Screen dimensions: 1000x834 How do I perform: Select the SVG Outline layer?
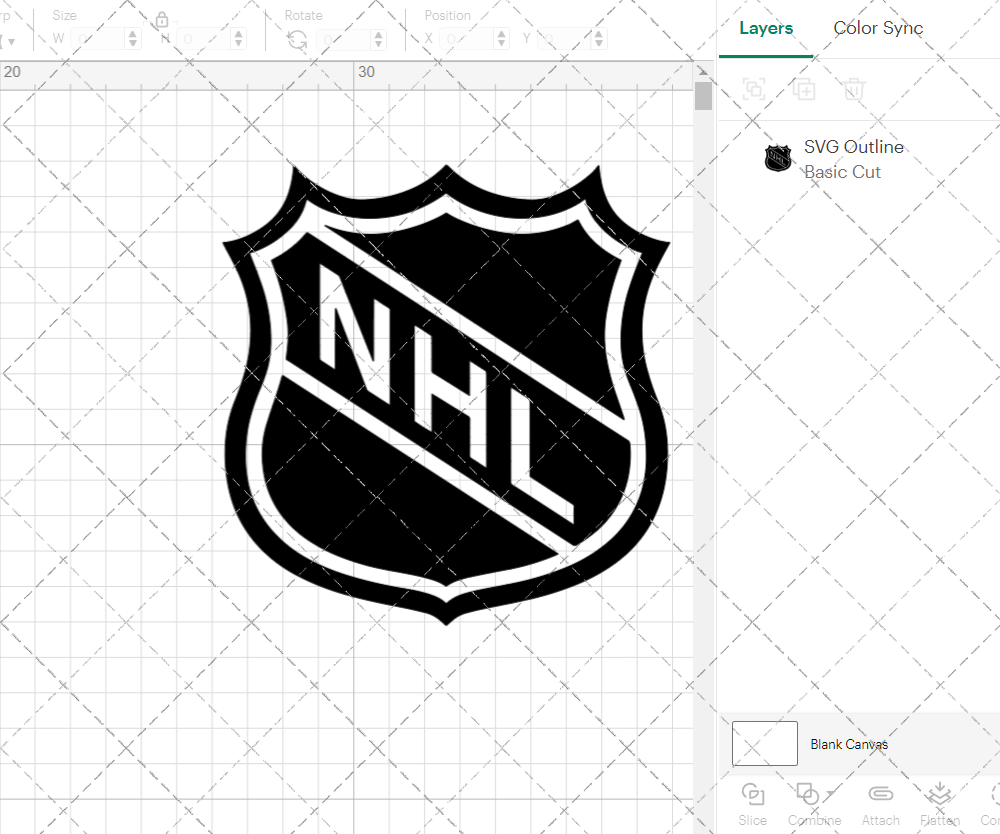(853, 147)
